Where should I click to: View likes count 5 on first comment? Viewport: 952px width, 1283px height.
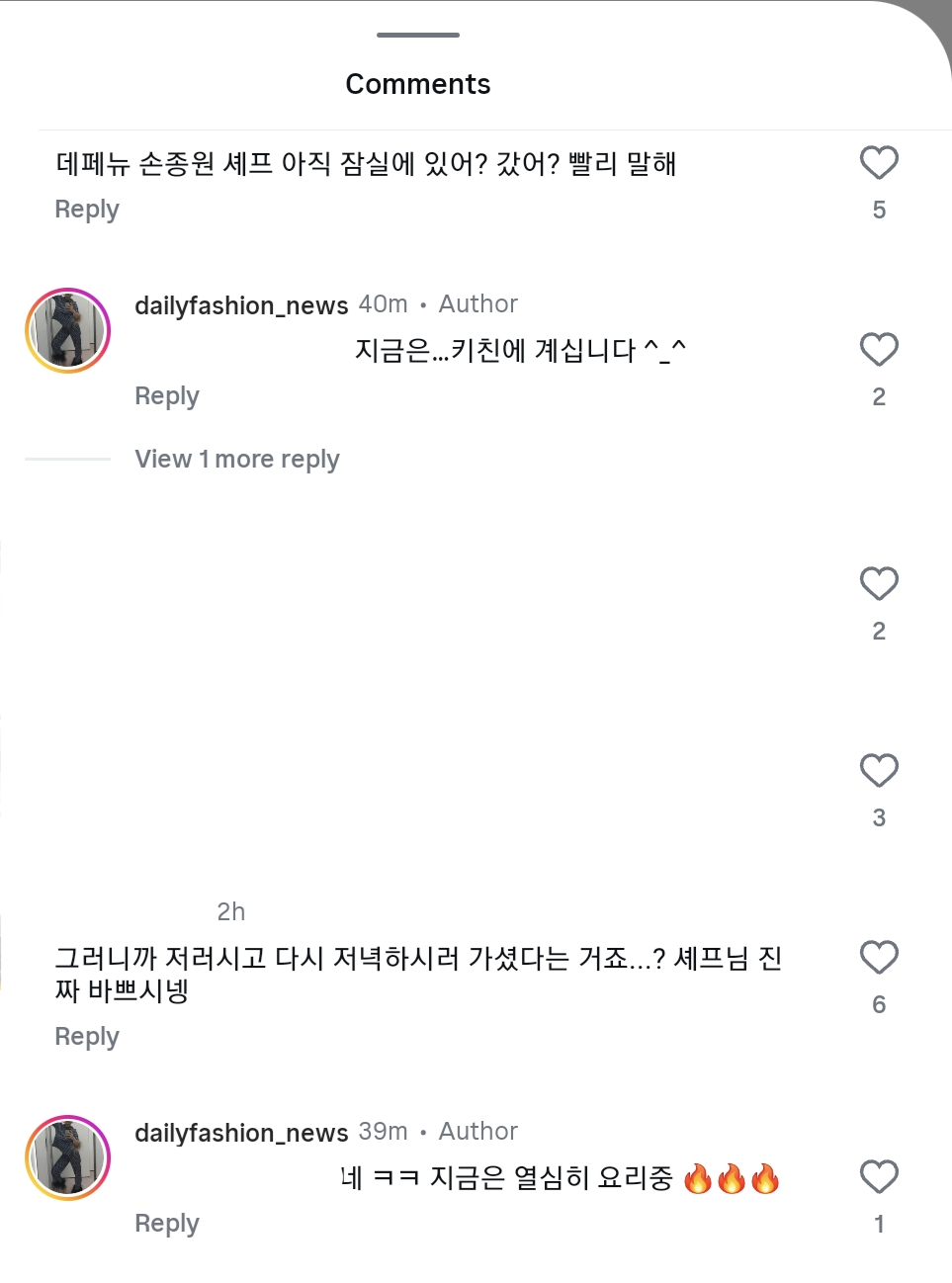pos(879,210)
